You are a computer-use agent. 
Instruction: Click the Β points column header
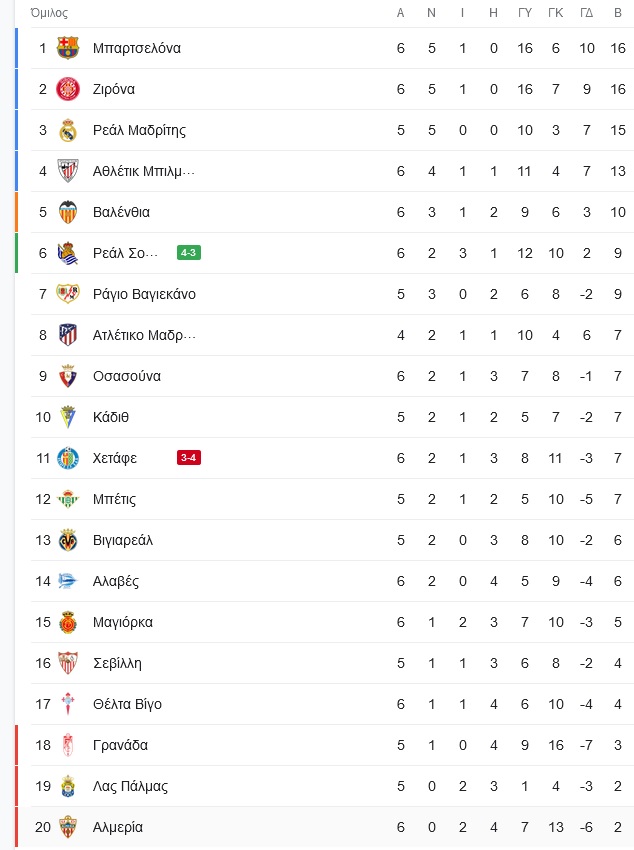coord(618,13)
